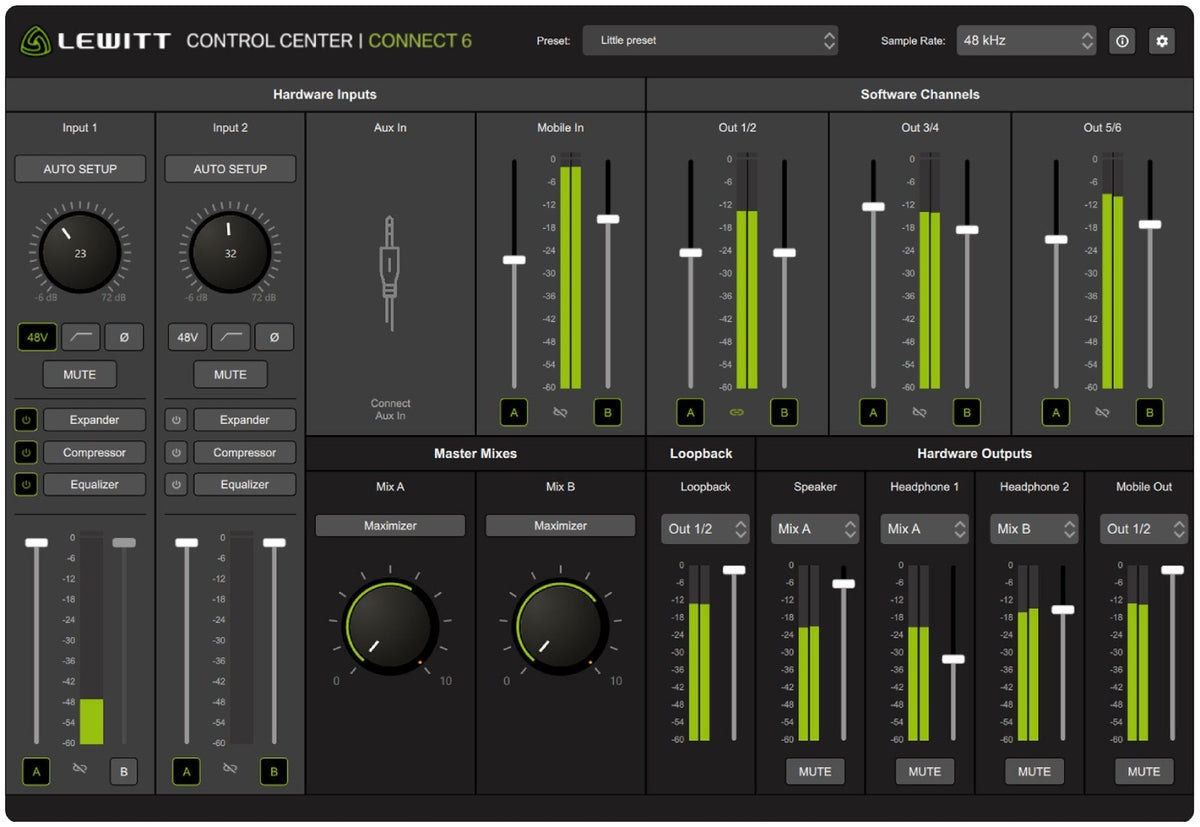1200x827 pixels.
Task: Open the Input 2 Equalizer settings
Action: [x=245, y=484]
